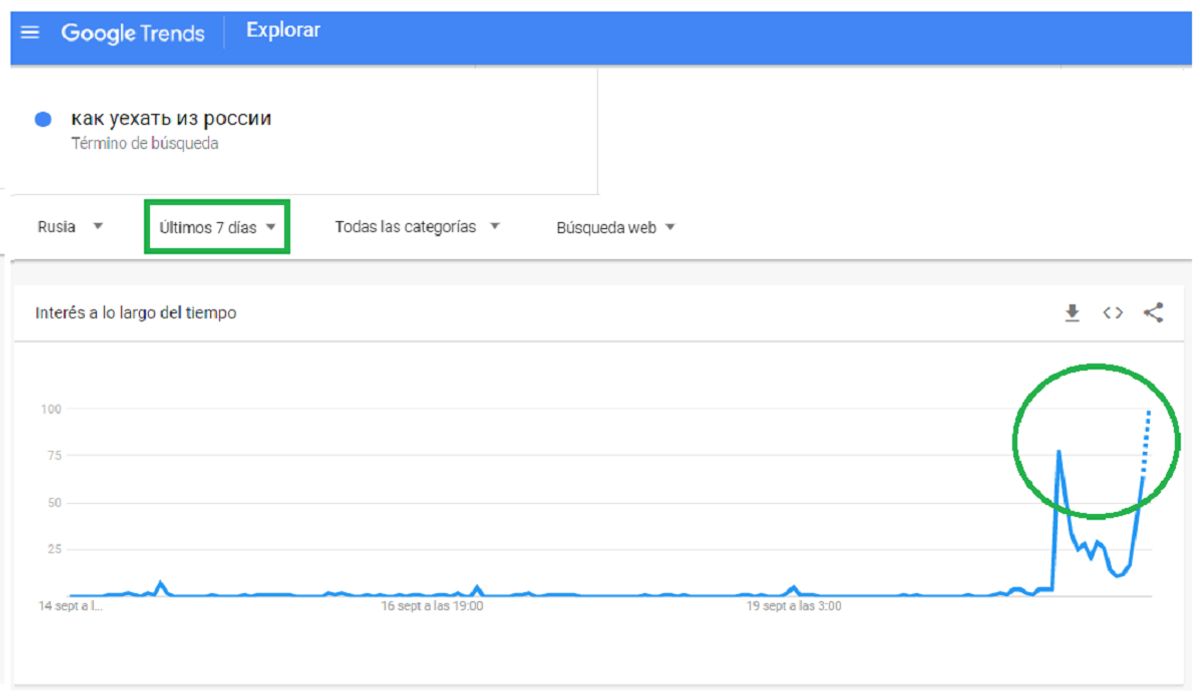
Task: Click the Interés a lo largo del tiempo heading
Action: (136, 313)
